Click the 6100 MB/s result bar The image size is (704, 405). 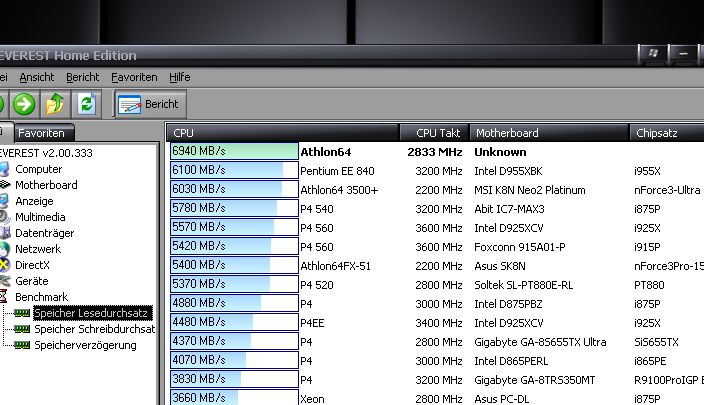point(234,171)
